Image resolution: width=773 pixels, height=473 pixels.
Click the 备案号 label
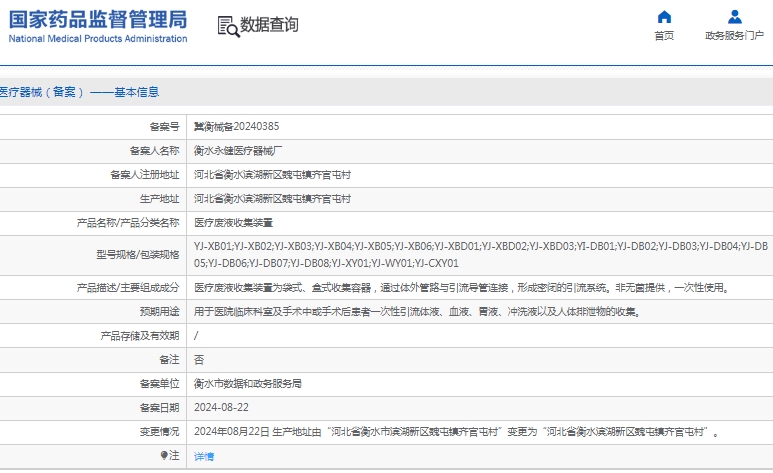pyautogui.click(x=165, y=127)
